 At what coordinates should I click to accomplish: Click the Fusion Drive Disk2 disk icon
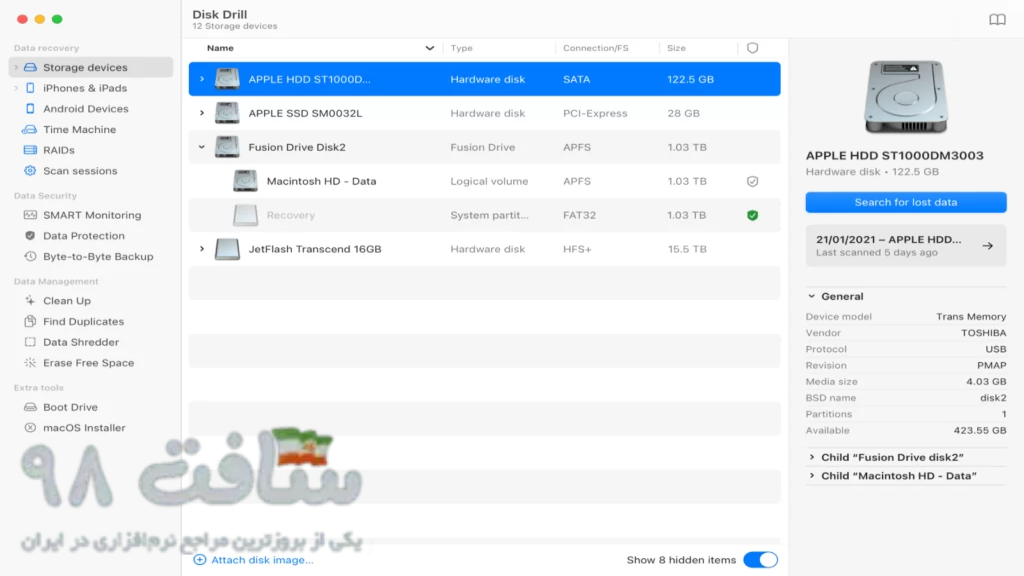click(x=227, y=147)
